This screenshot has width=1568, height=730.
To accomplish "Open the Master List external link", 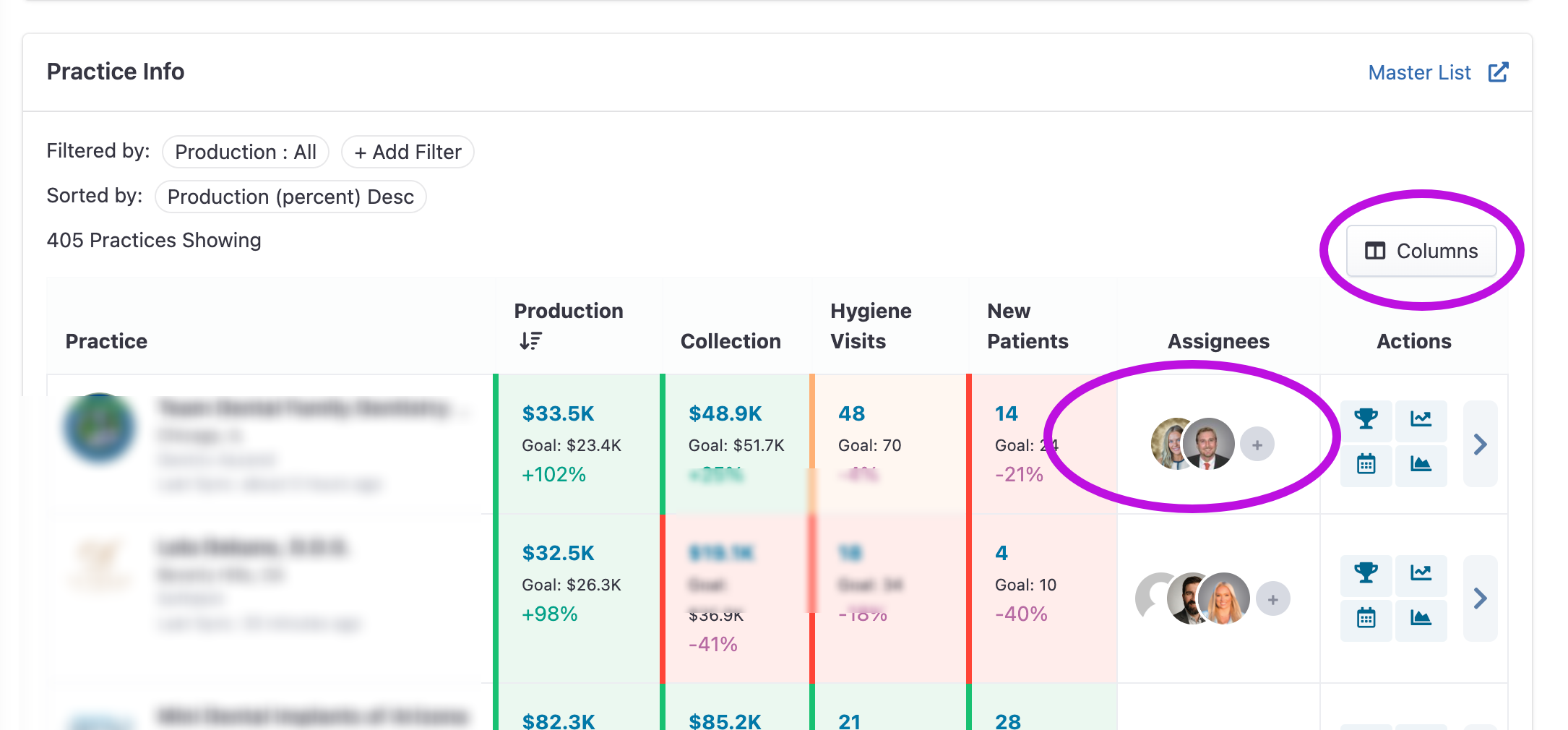I will pyautogui.click(x=1438, y=72).
